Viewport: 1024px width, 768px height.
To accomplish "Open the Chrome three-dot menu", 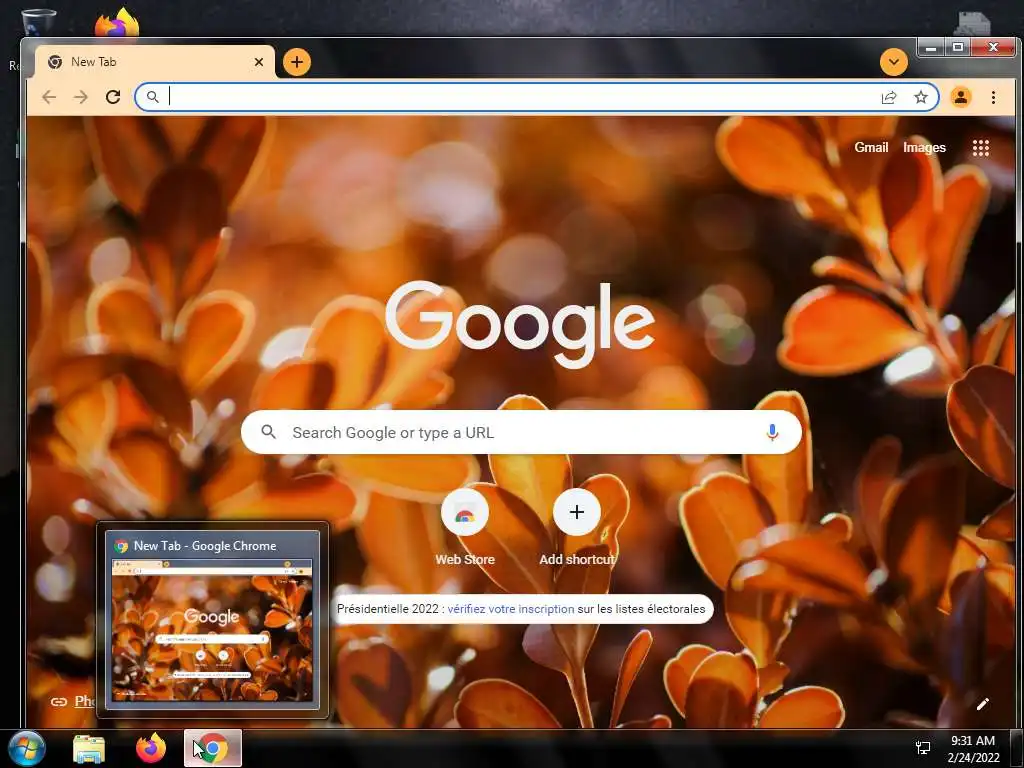I will click(993, 97).
